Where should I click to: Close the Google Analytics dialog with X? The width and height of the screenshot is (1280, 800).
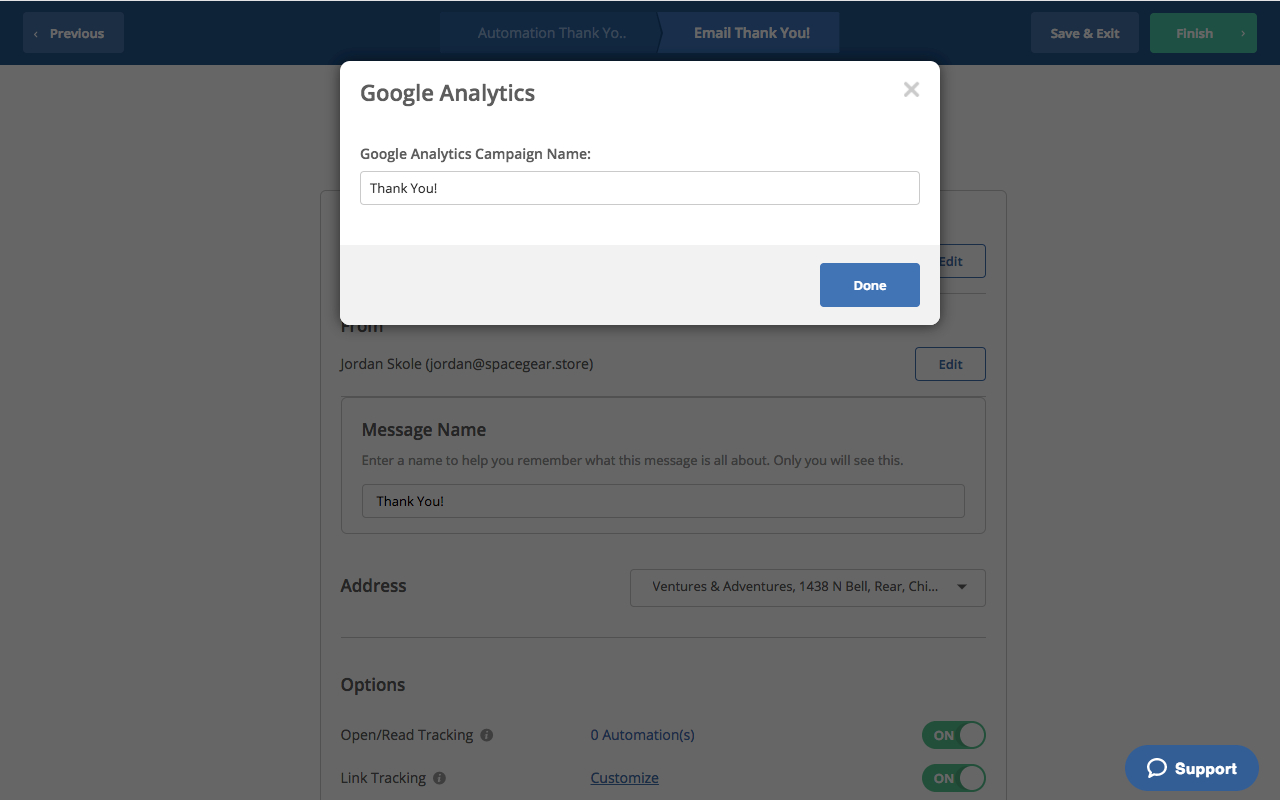911,90
